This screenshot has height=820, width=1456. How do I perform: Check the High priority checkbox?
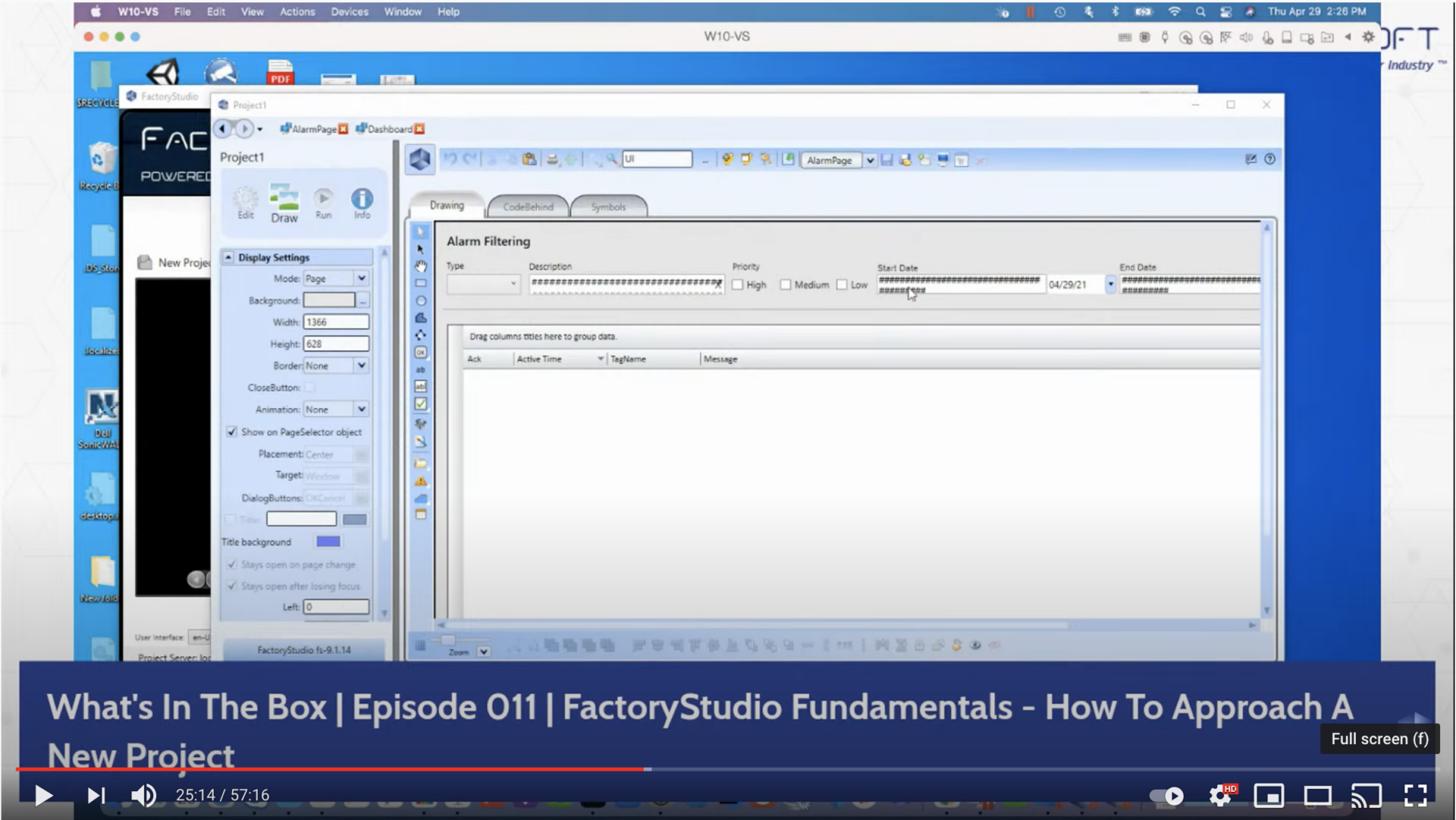(737, 285)
